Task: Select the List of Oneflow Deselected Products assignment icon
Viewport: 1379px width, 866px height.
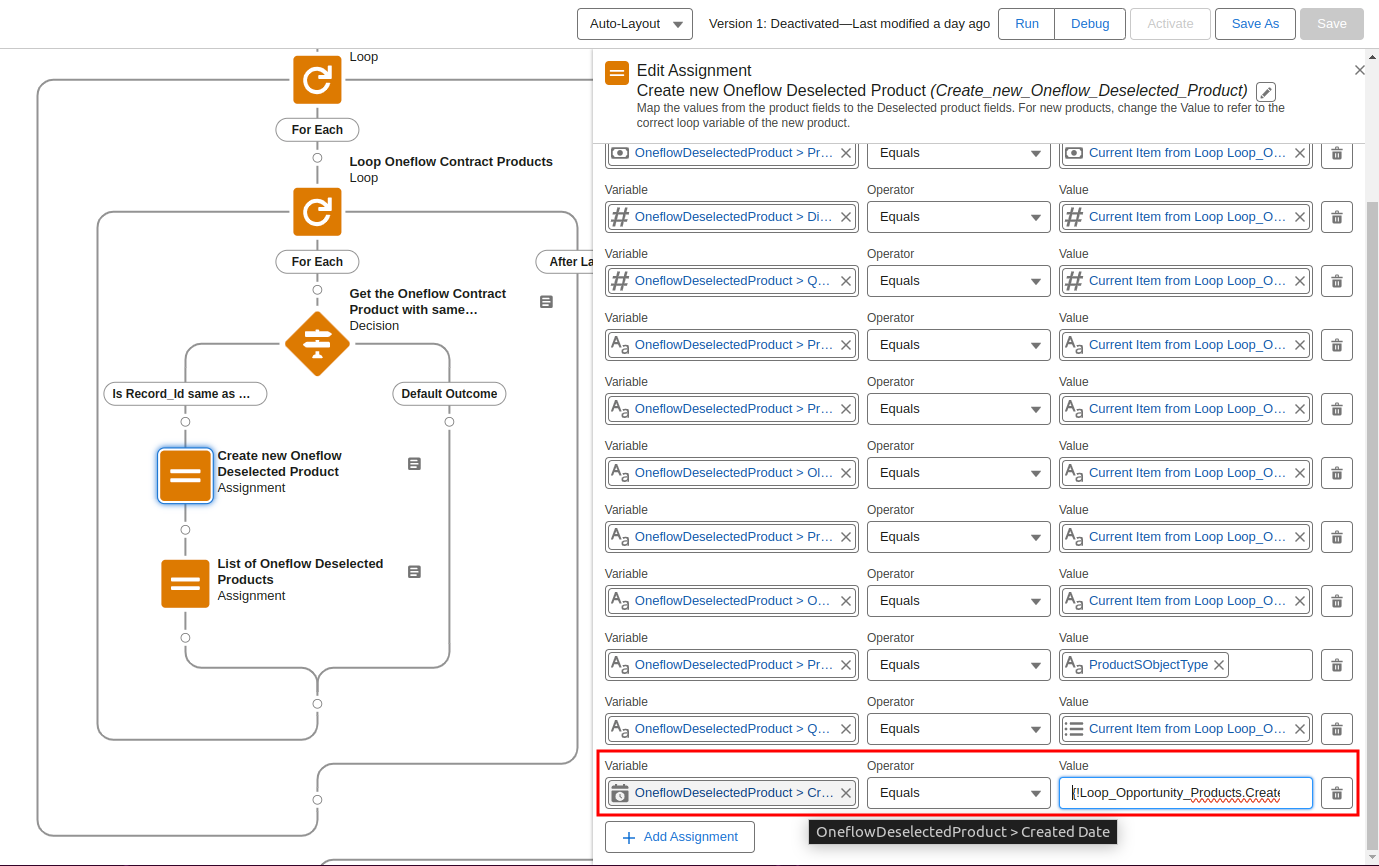Action: pyautogui.click(x=185, y=584)
